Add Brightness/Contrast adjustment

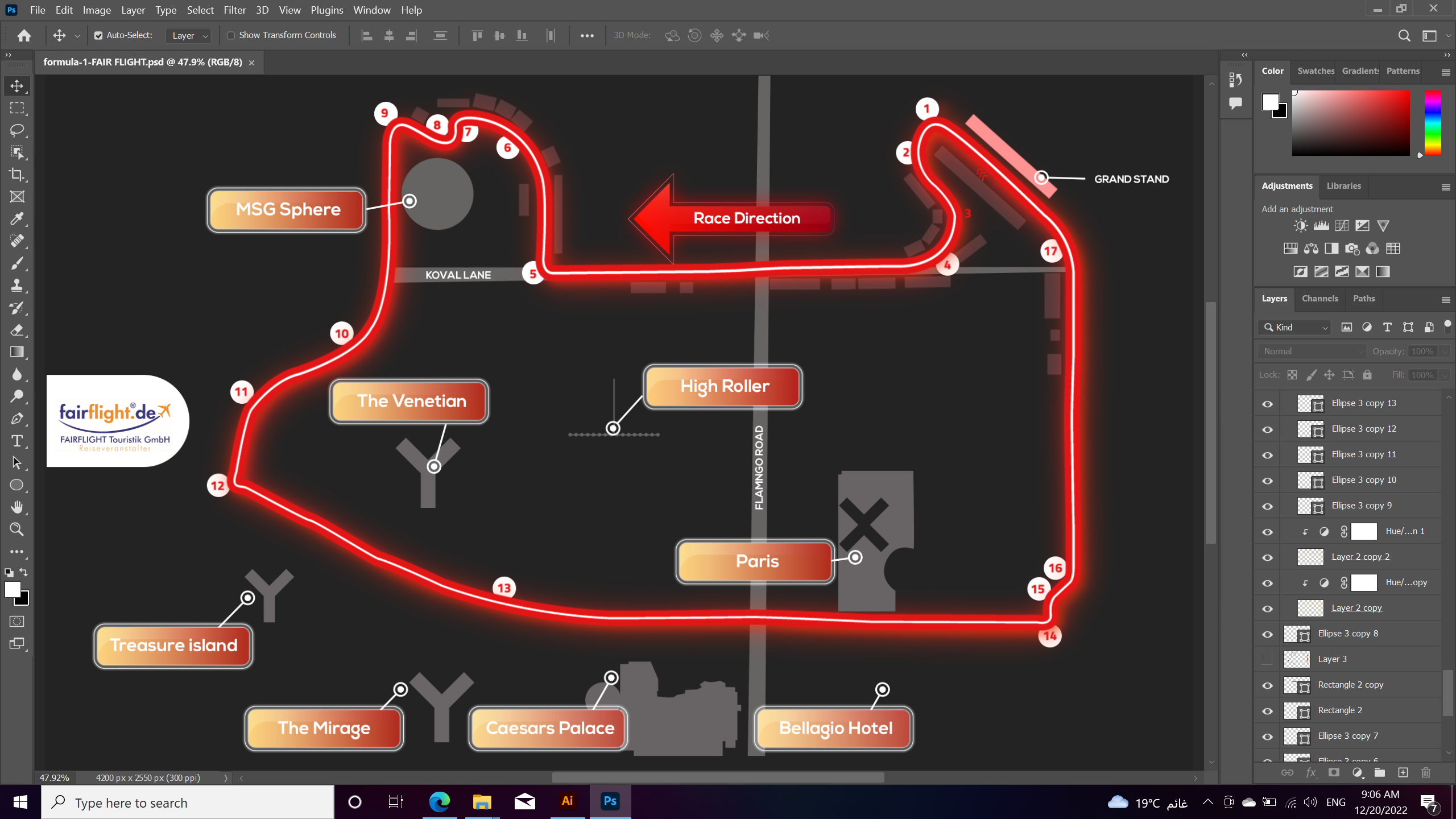point(1300,226)
